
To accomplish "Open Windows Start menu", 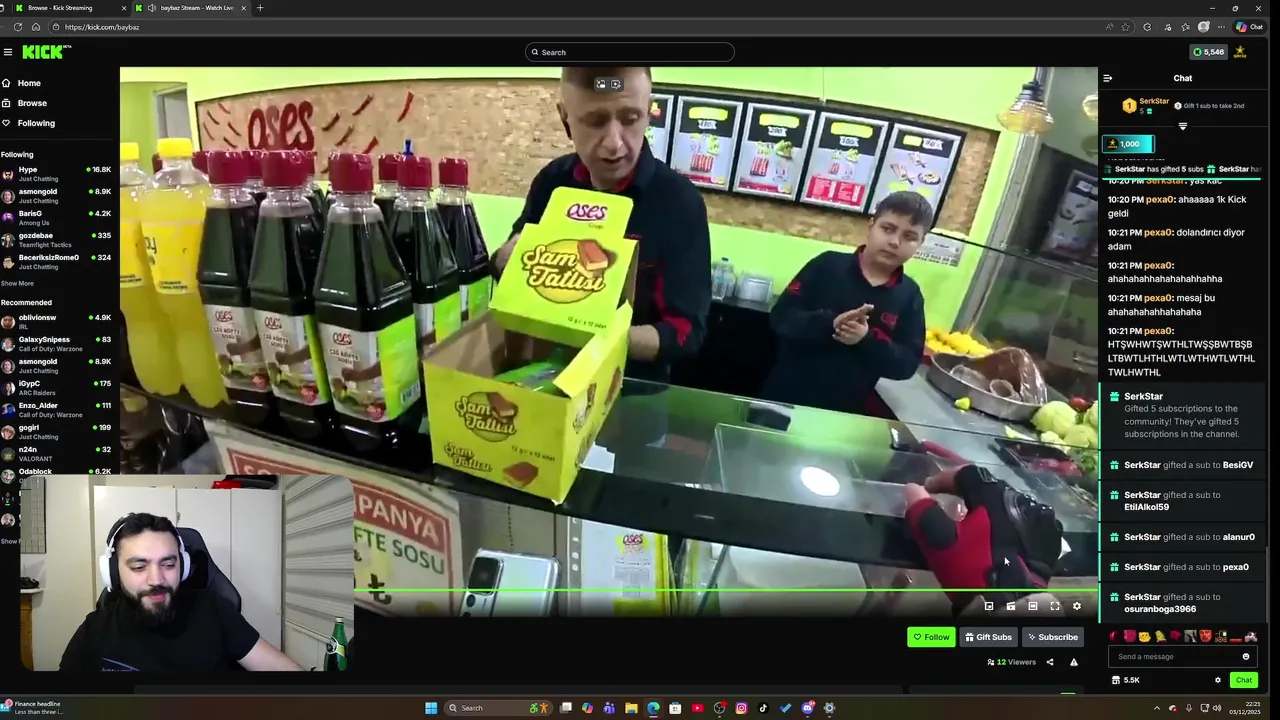I will coord(431,708).
